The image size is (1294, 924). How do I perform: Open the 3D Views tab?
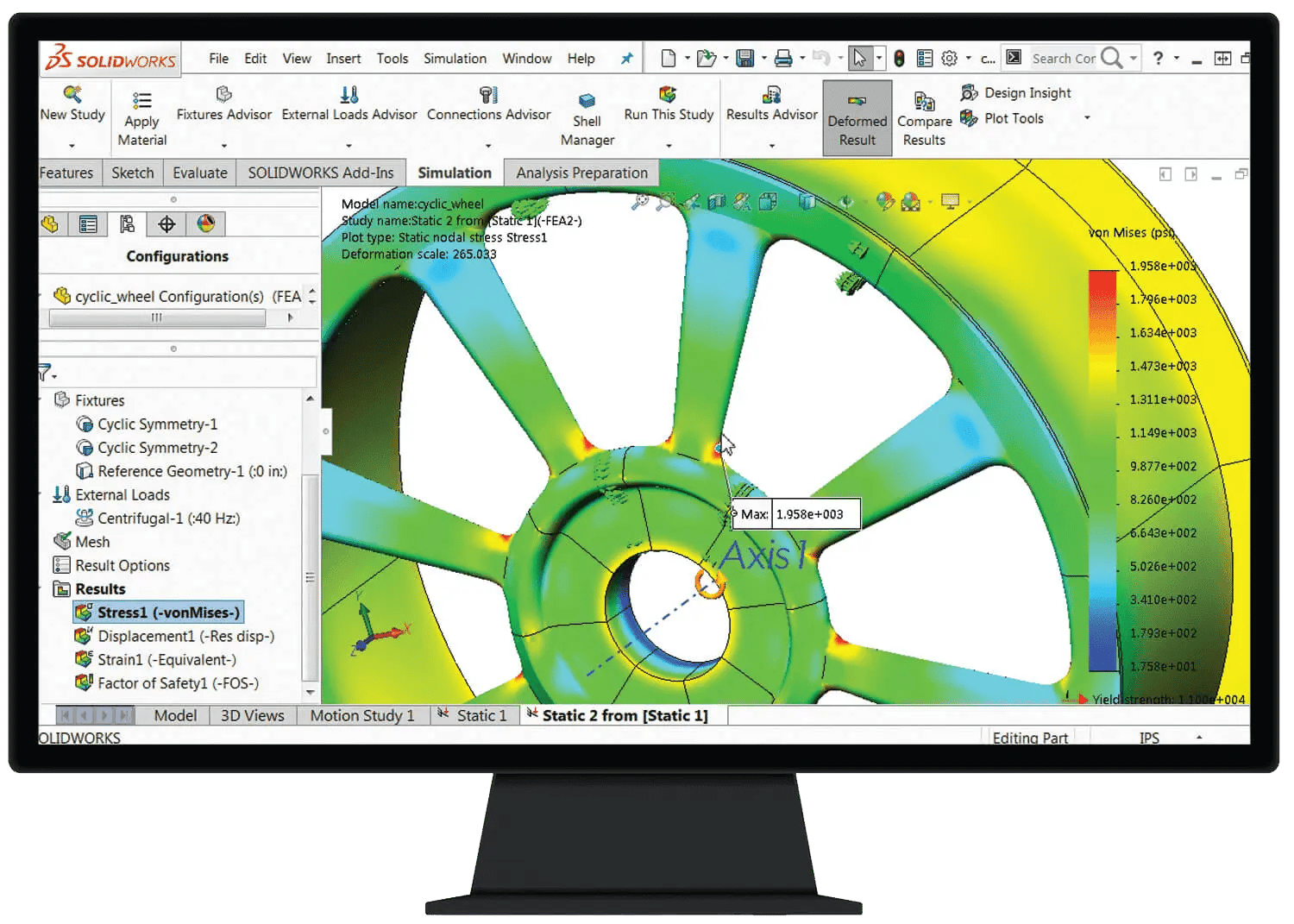[253, 715]
